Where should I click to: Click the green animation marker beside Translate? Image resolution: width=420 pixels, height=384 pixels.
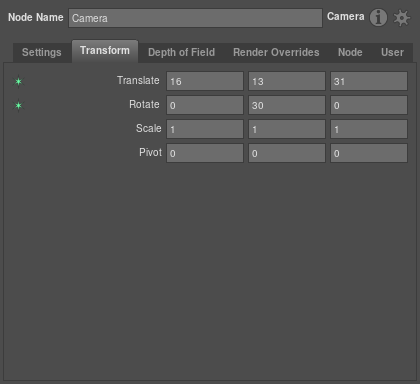pyautogui.click(x=19, y=81)
